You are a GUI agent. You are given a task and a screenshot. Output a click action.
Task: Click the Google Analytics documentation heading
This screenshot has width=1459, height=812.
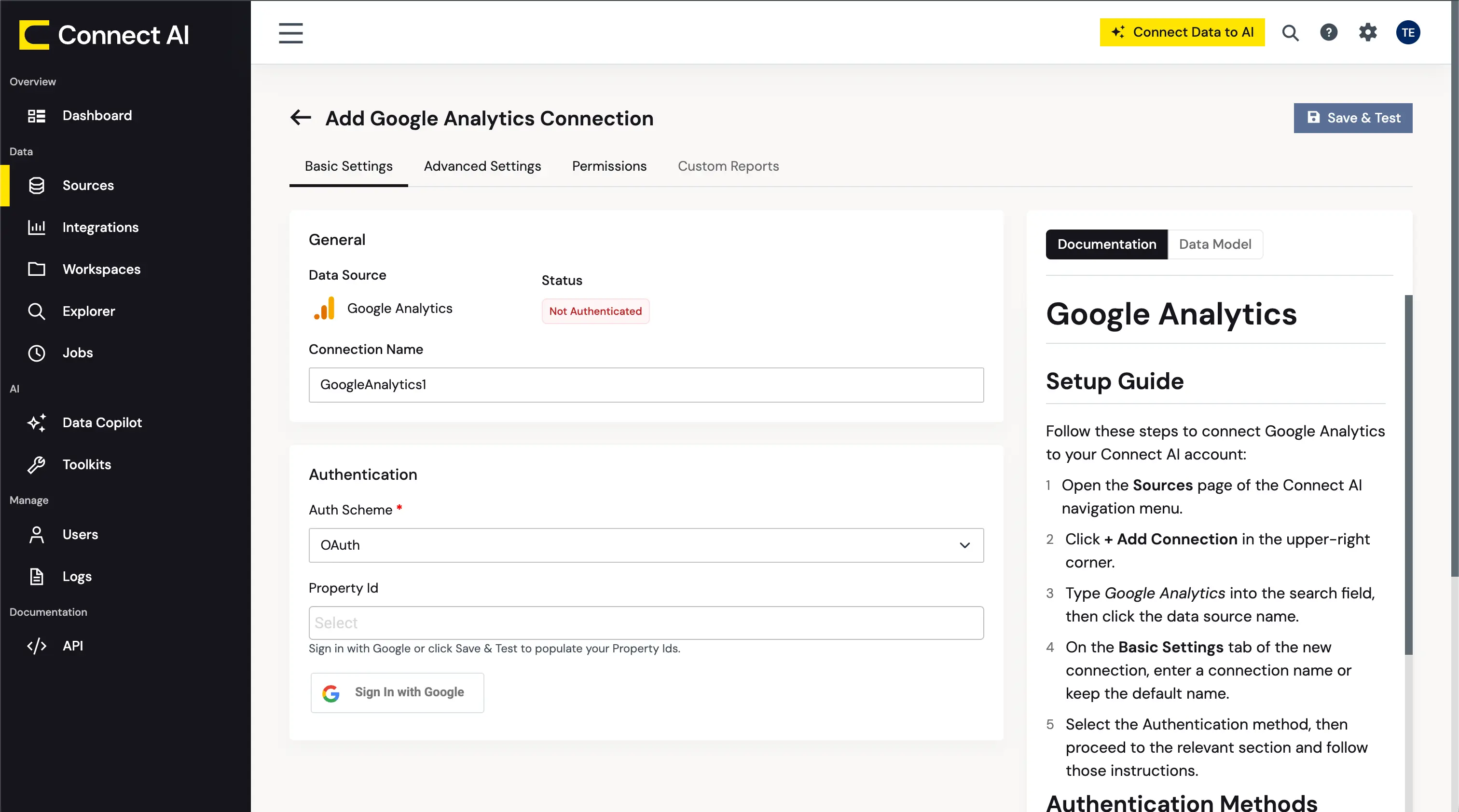point(1171,314)
